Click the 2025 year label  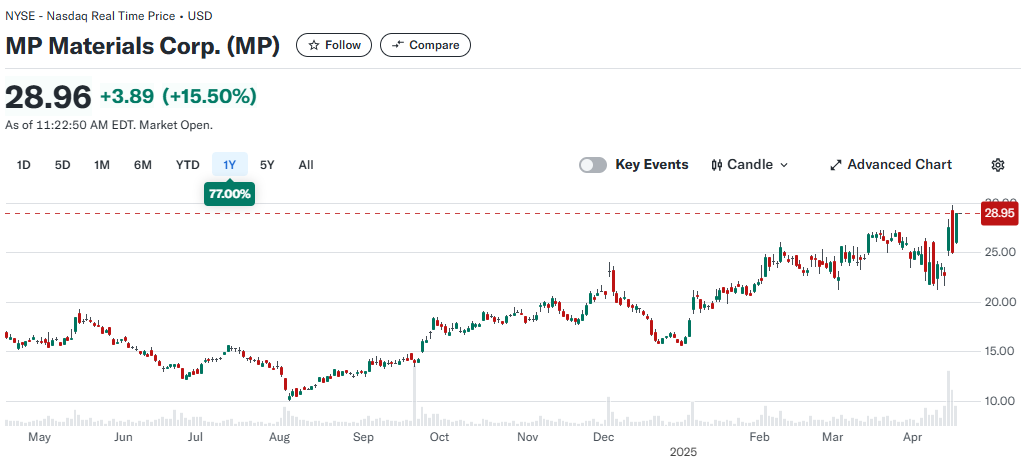pos(684,452)
